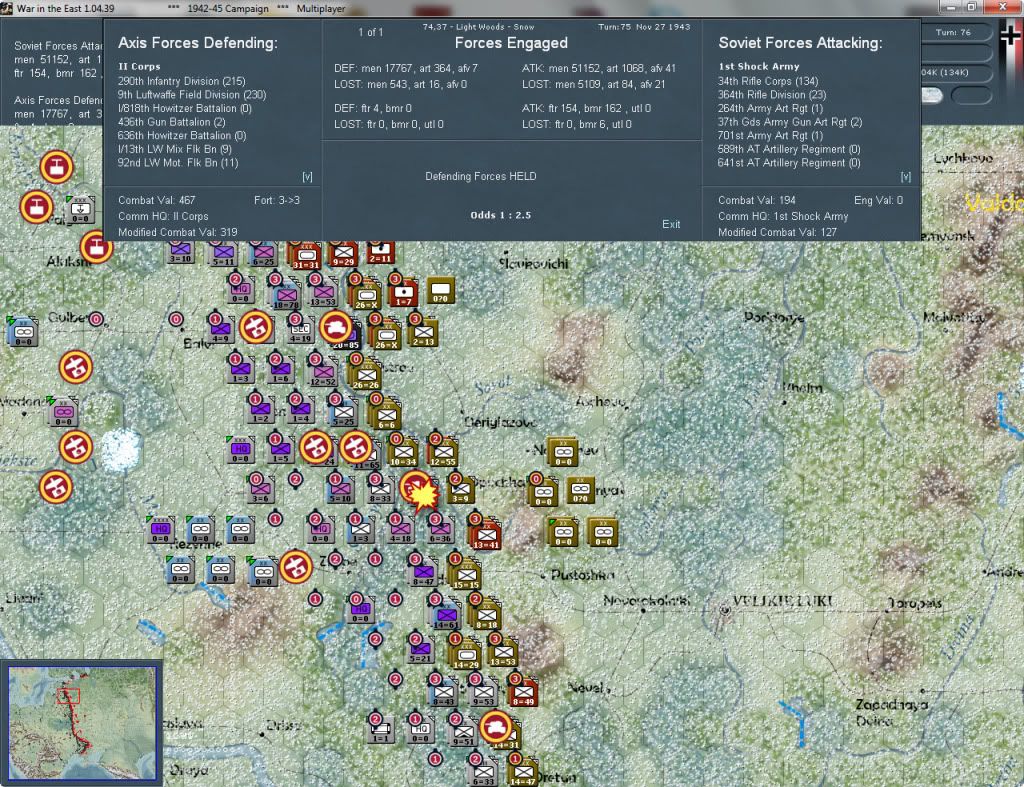Select the purple counter labeled 14=61
Screen dimensions: 1024x787
(x=446, y=616)
